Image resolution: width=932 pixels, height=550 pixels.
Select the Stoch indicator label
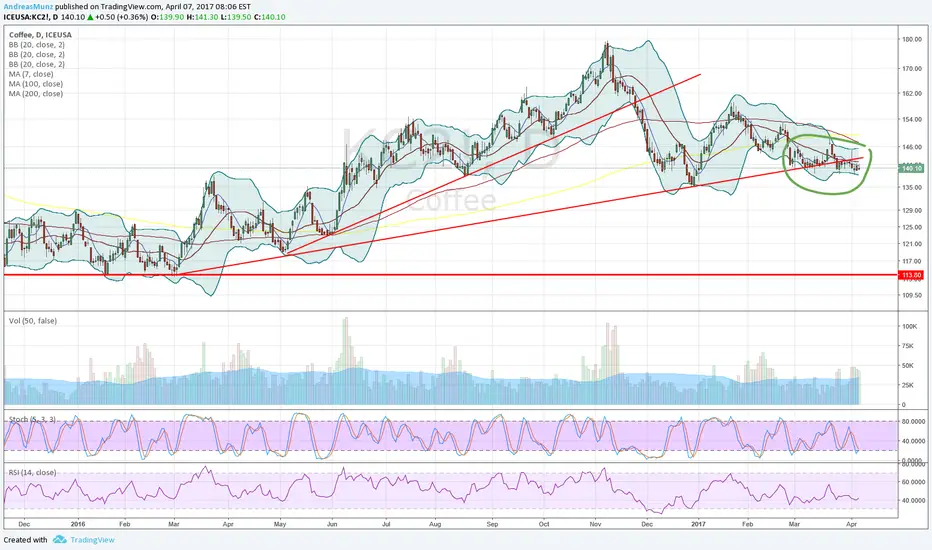(32, 419)
